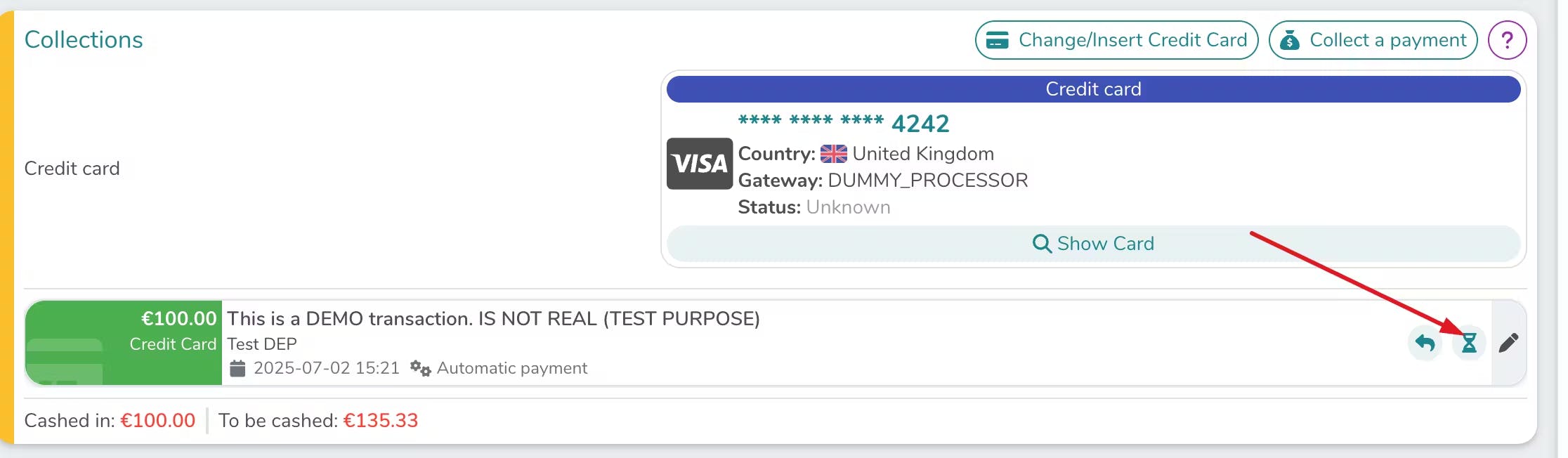Click the card icon in Change/Insert Credit Card
Screen dimensions: 1568x458
[998, 40]
